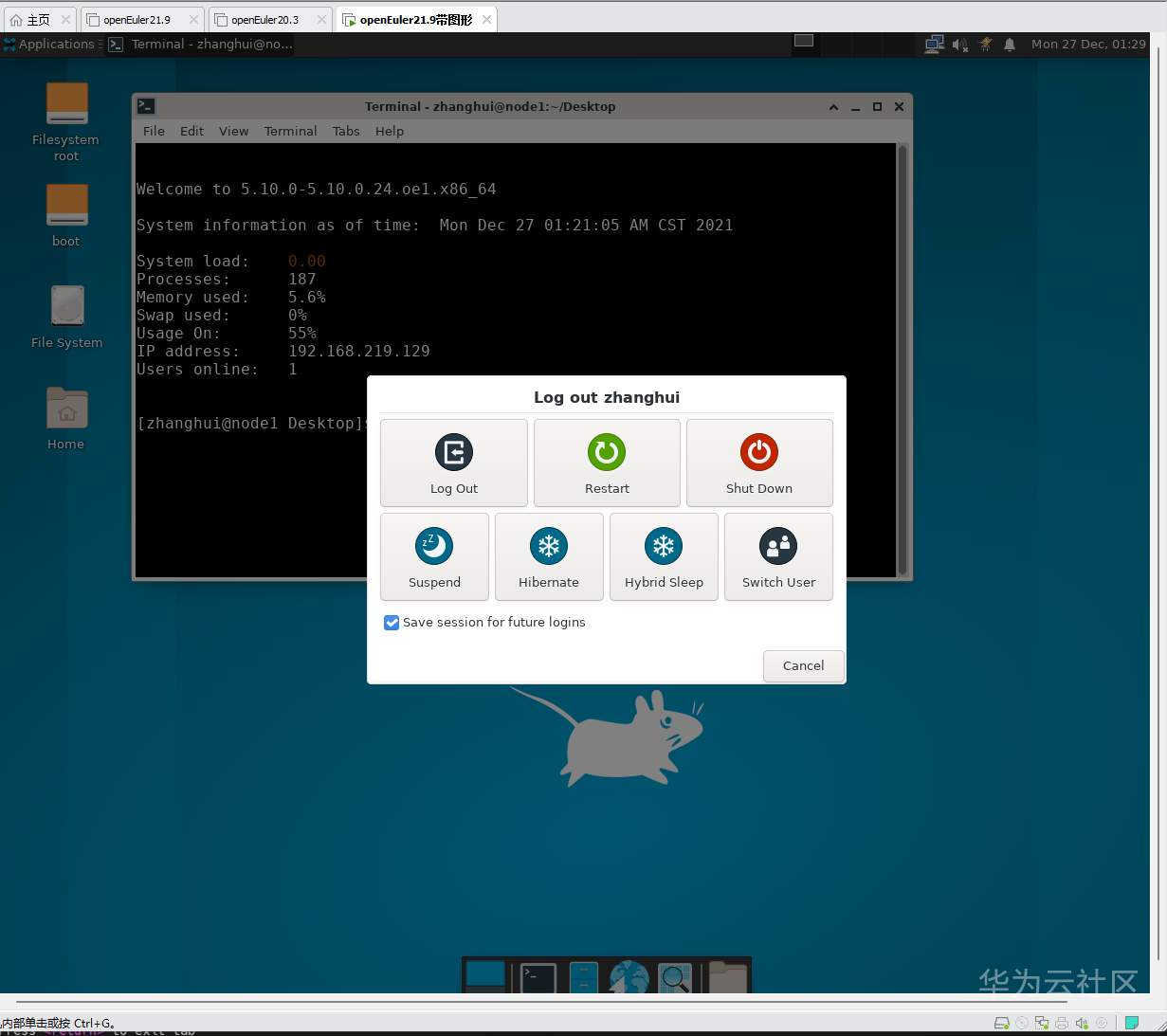Select Filesystem root desktop icon
Image resolution: width=1167 pixels, height=1036 pixels.
66,121
